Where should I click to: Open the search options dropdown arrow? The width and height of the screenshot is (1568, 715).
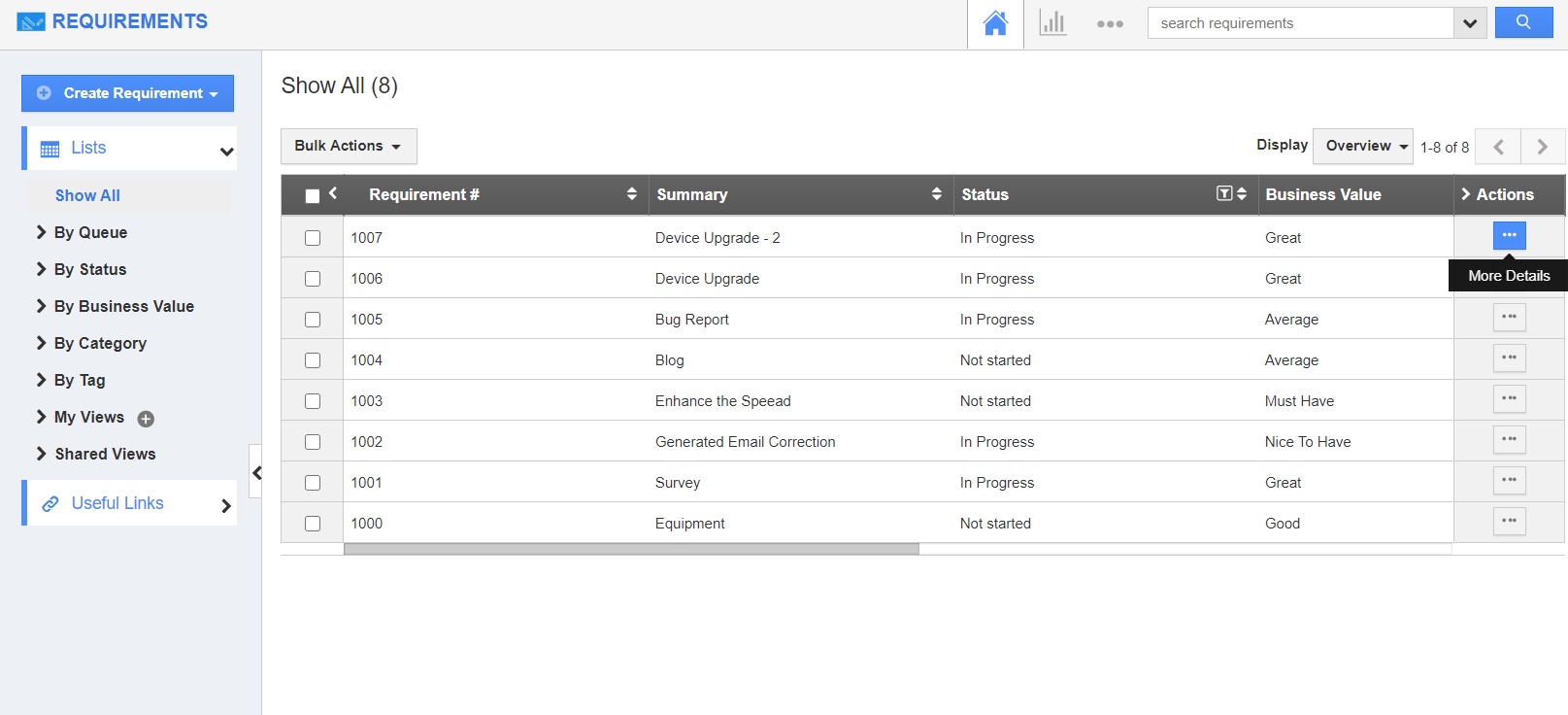click(x=1470, y=23)
